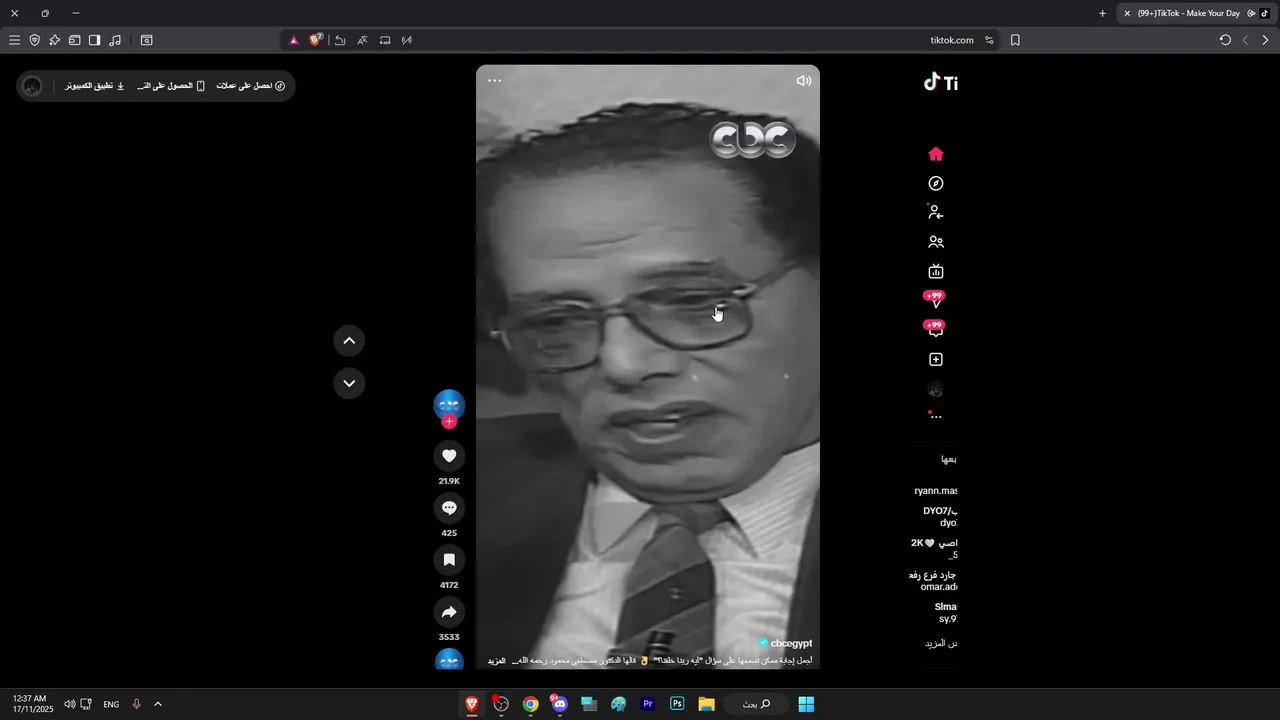Open ryann.mas followed account

click(936, 491)
